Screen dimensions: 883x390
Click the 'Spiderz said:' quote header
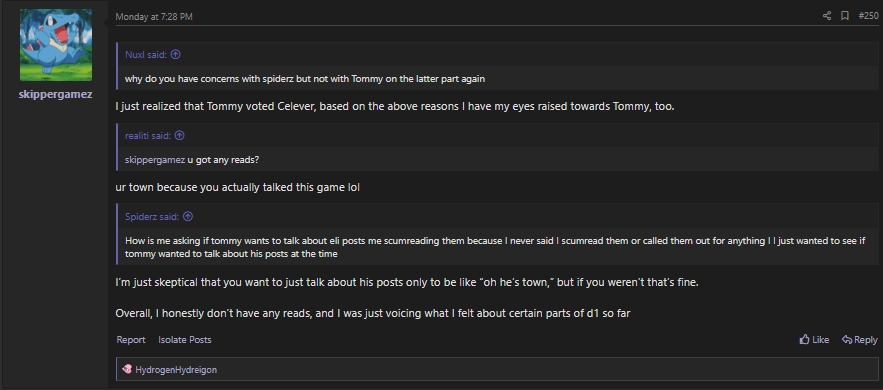[x=152, y=217]
